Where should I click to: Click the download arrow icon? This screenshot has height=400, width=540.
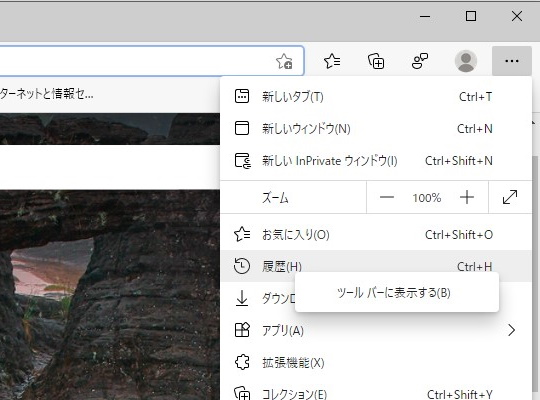[x=242, y=298]
